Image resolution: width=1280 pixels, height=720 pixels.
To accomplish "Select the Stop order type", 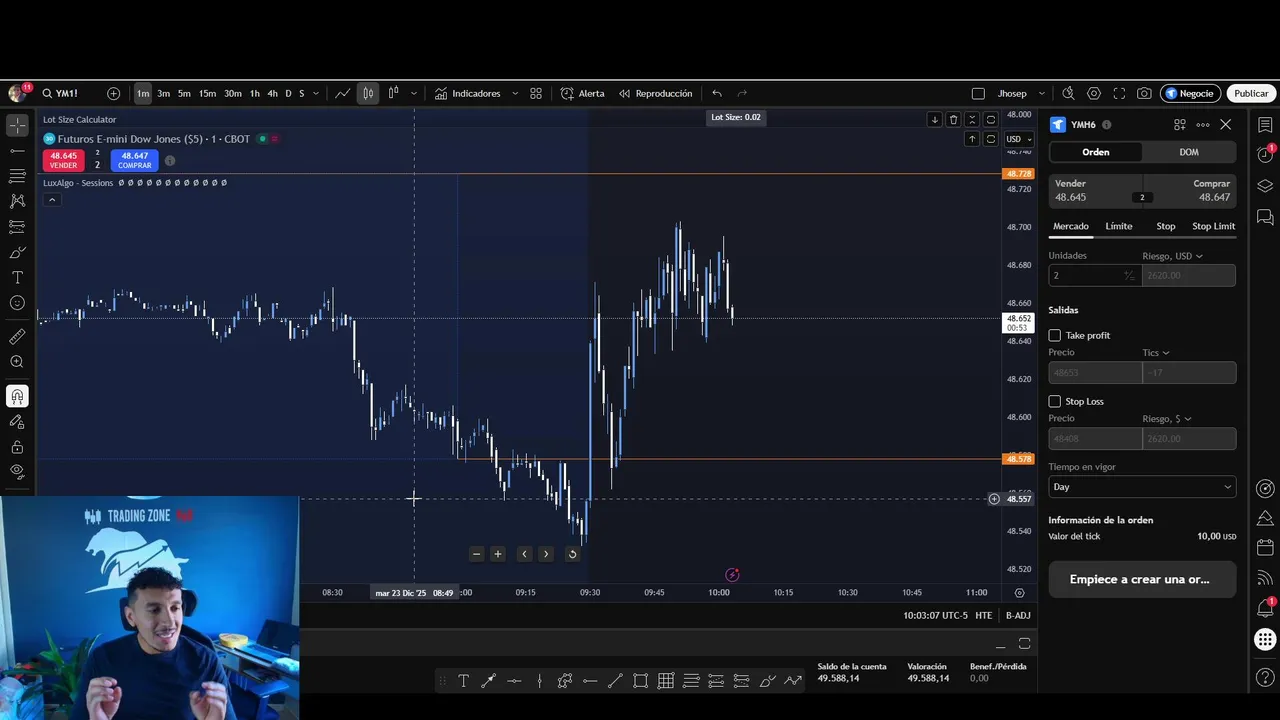I will 1166,226.
